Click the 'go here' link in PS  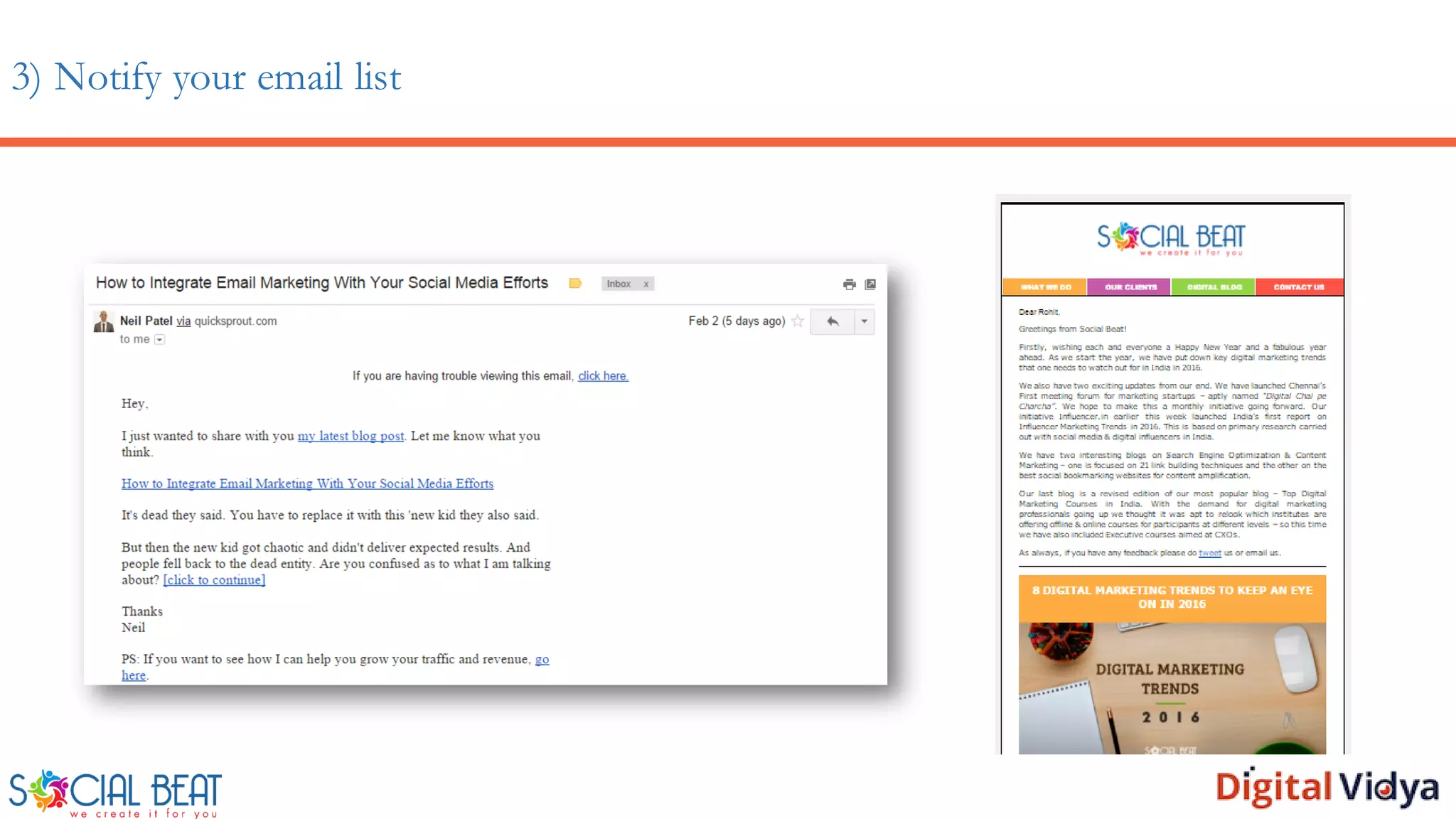(x=542, y=659)
